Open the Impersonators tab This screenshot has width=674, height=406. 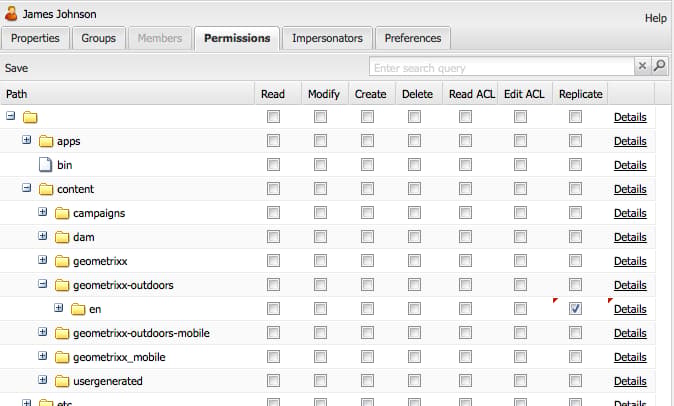(328, 38)
